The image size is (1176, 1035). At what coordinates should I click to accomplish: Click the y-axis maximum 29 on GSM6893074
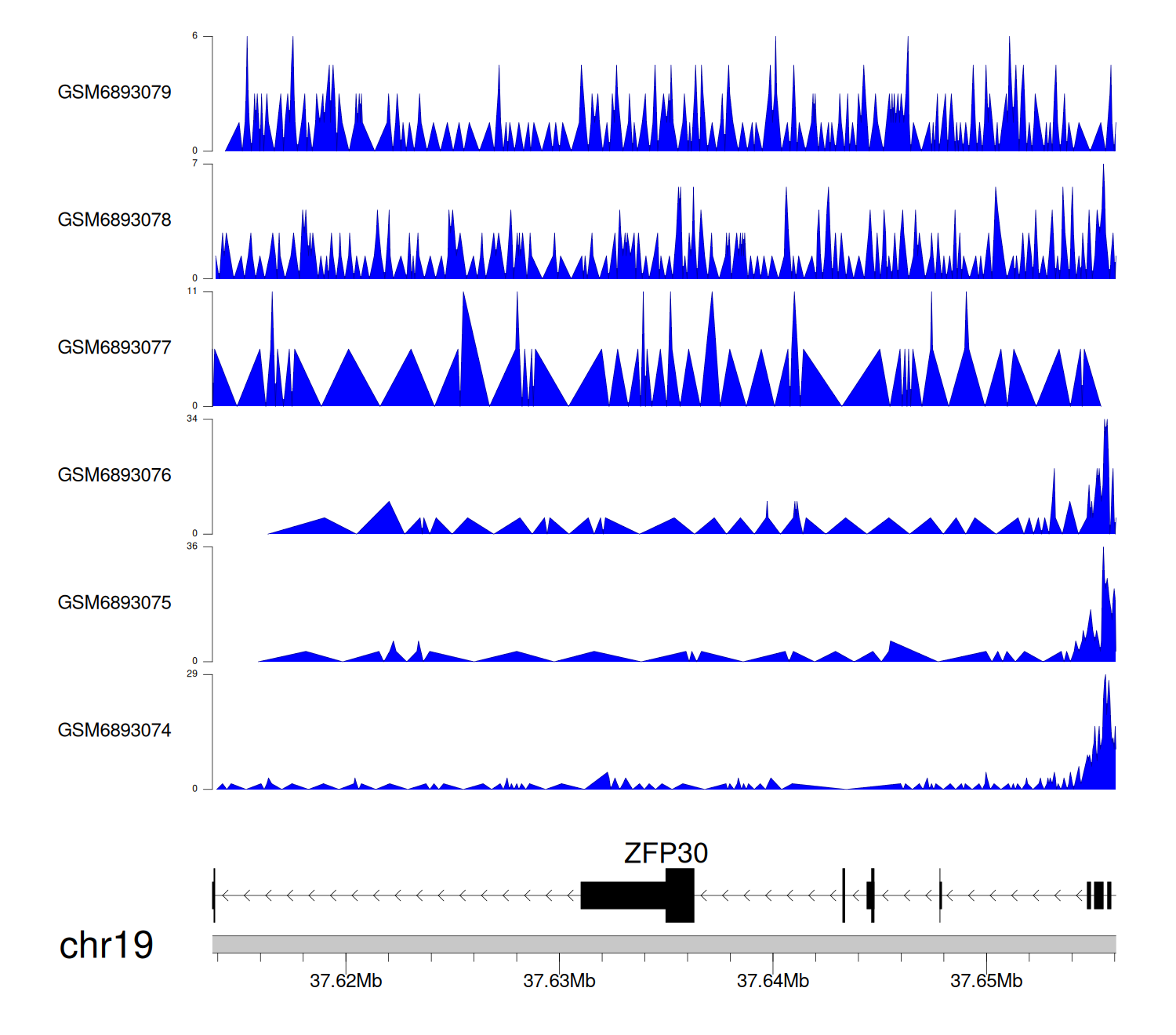192,674
